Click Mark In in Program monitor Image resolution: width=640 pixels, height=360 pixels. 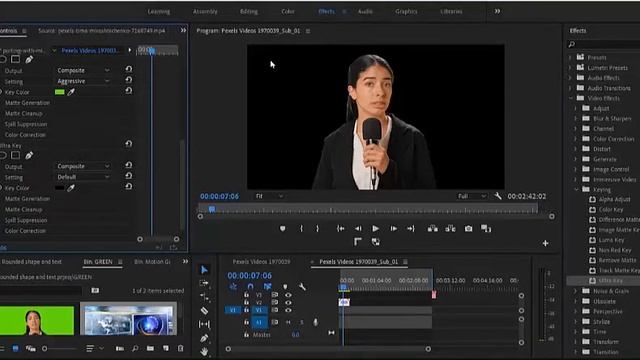302,229
